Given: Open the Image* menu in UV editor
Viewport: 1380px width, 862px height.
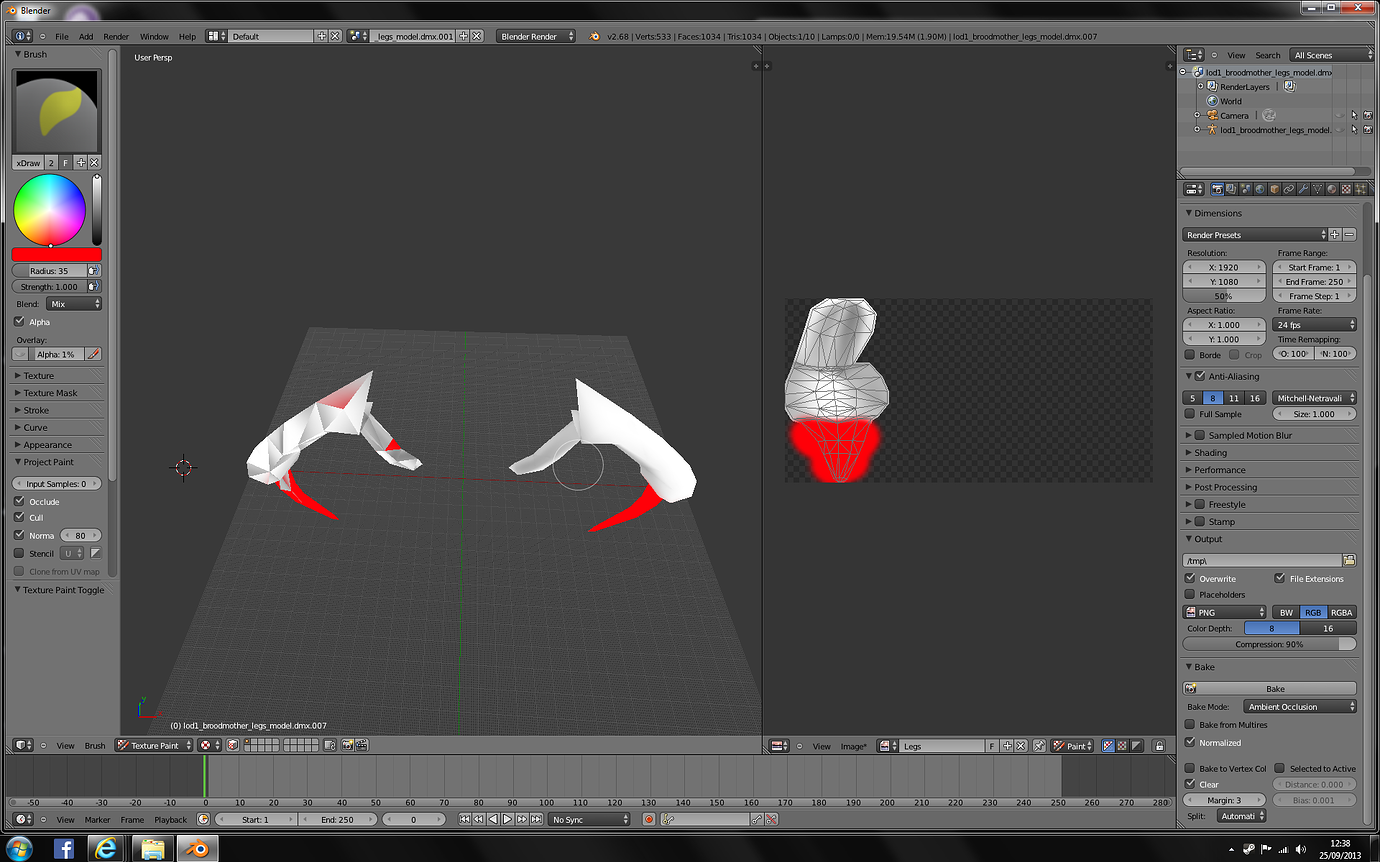Looking at the screenshot, I should [x=853, y=746].
